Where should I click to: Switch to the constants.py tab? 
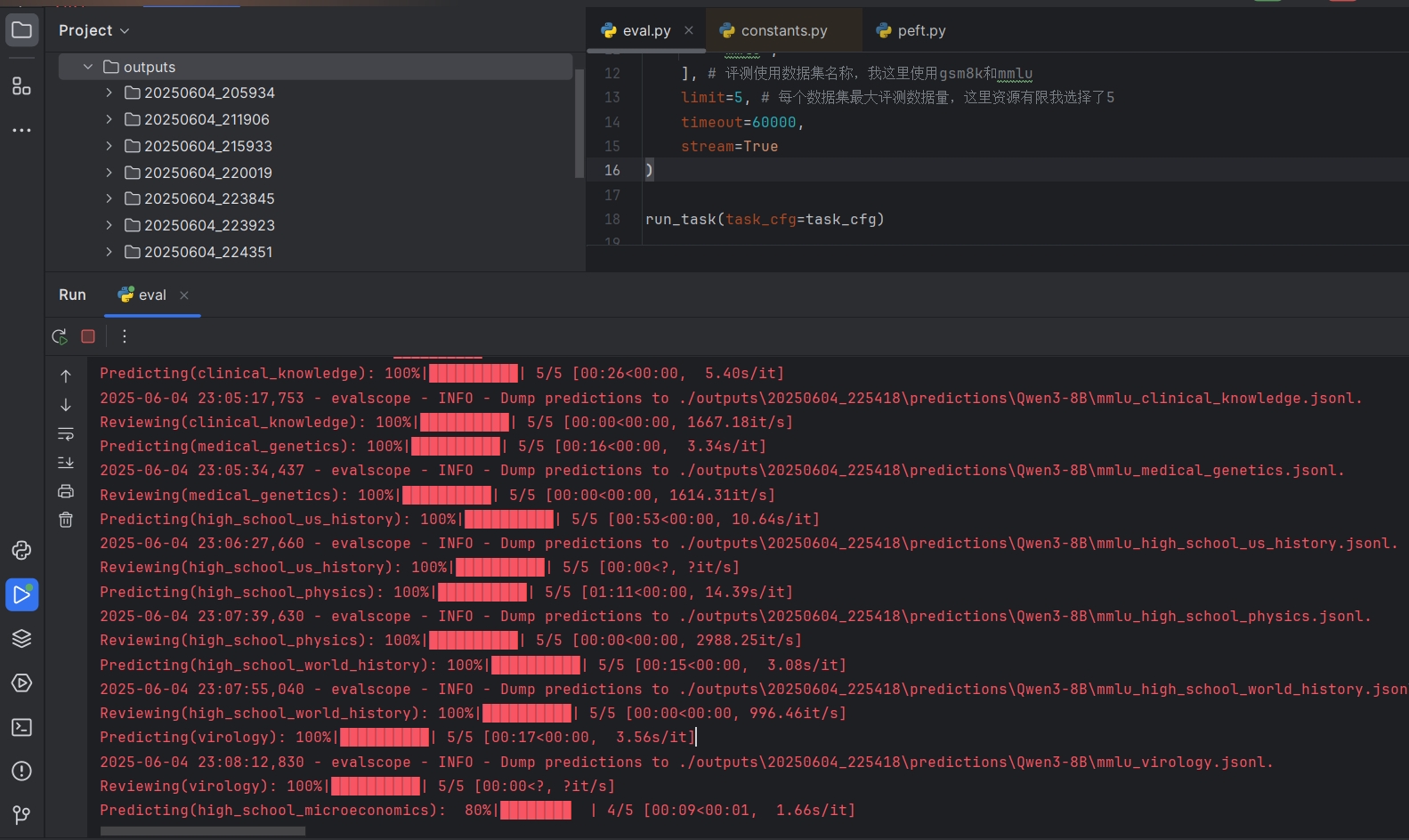[783, 30]
